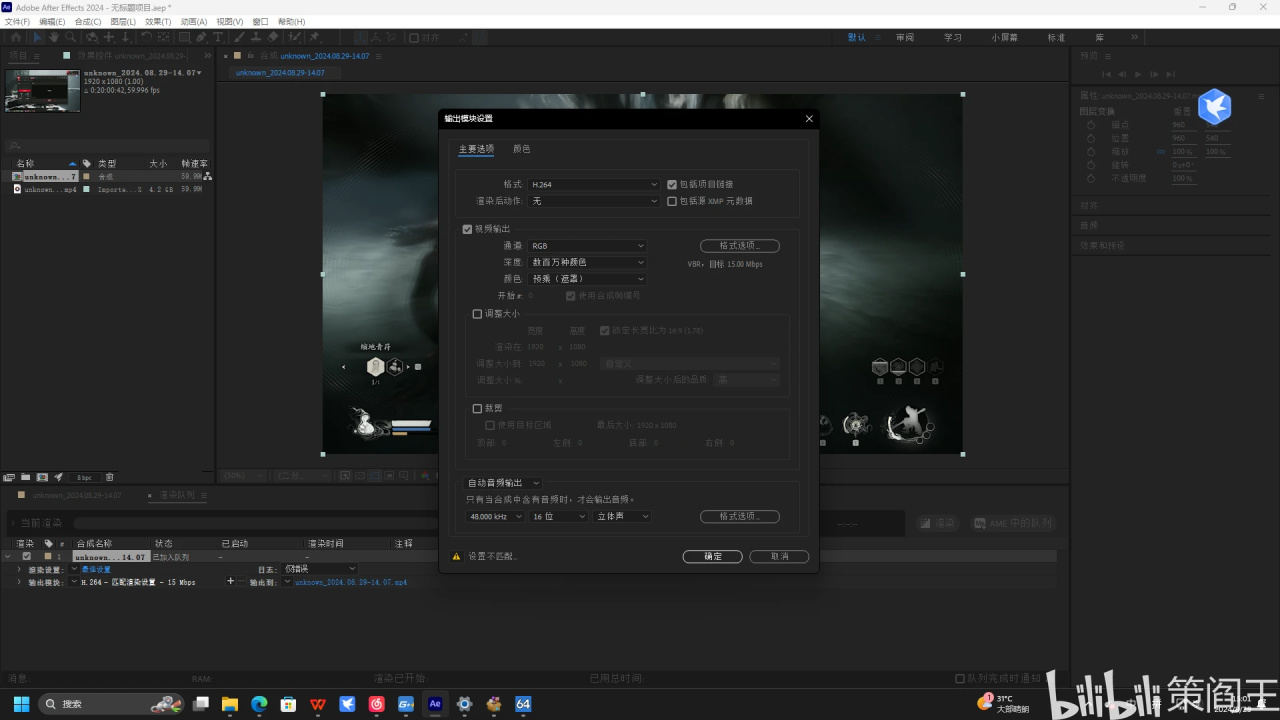Viewport: 1280px width, 720px height.
Task: Enable the 裁剪 checkbox
Action: click(477, 409)
